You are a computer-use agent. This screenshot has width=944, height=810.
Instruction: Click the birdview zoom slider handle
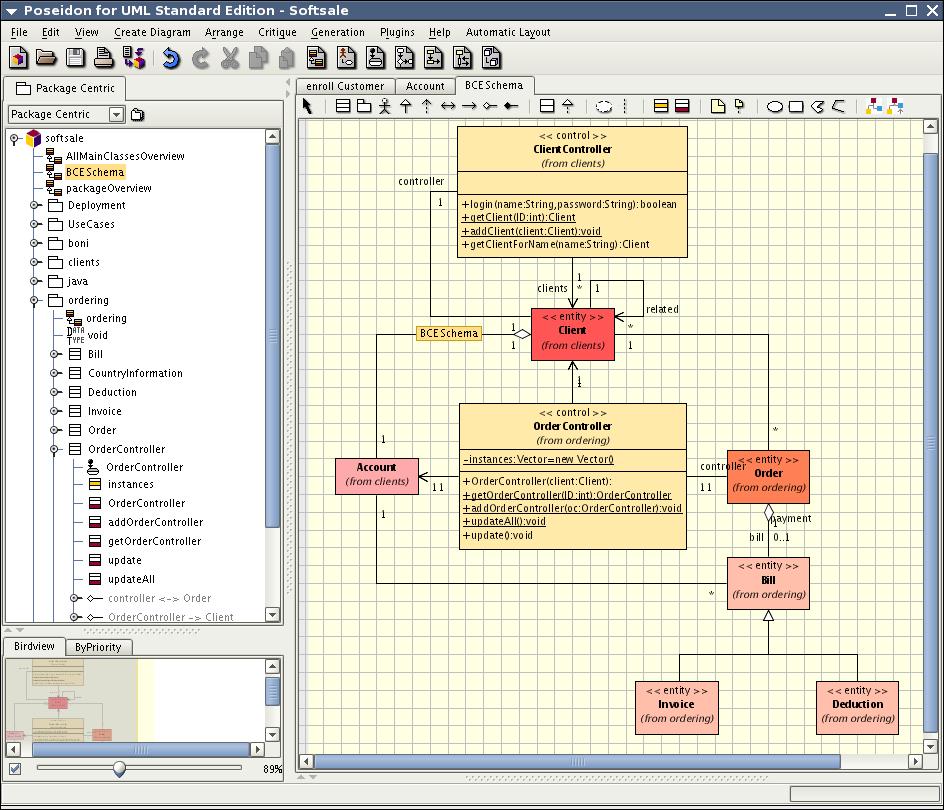[120, 768]
